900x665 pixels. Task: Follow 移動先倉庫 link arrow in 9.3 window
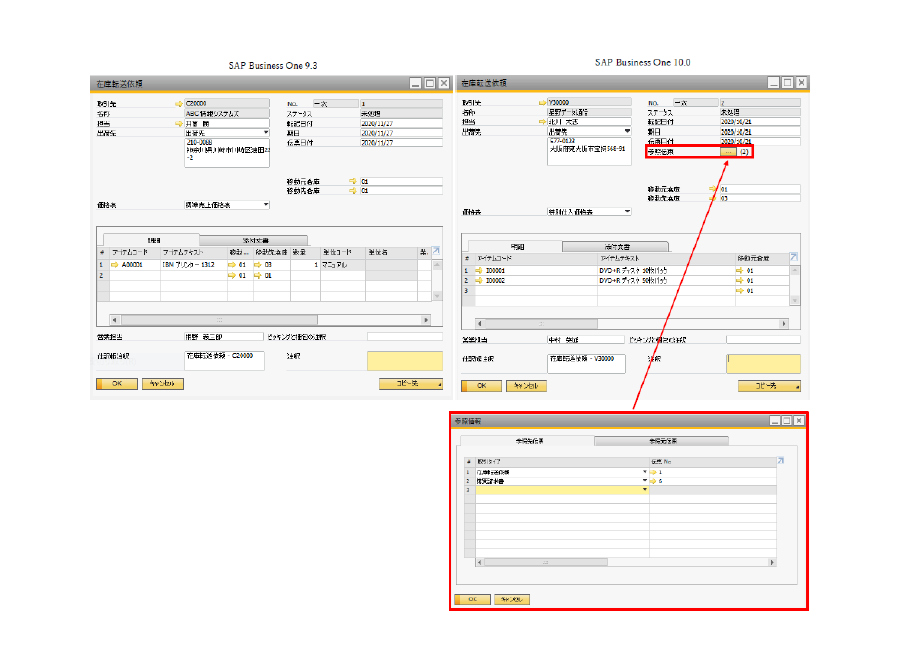point(353,190)
